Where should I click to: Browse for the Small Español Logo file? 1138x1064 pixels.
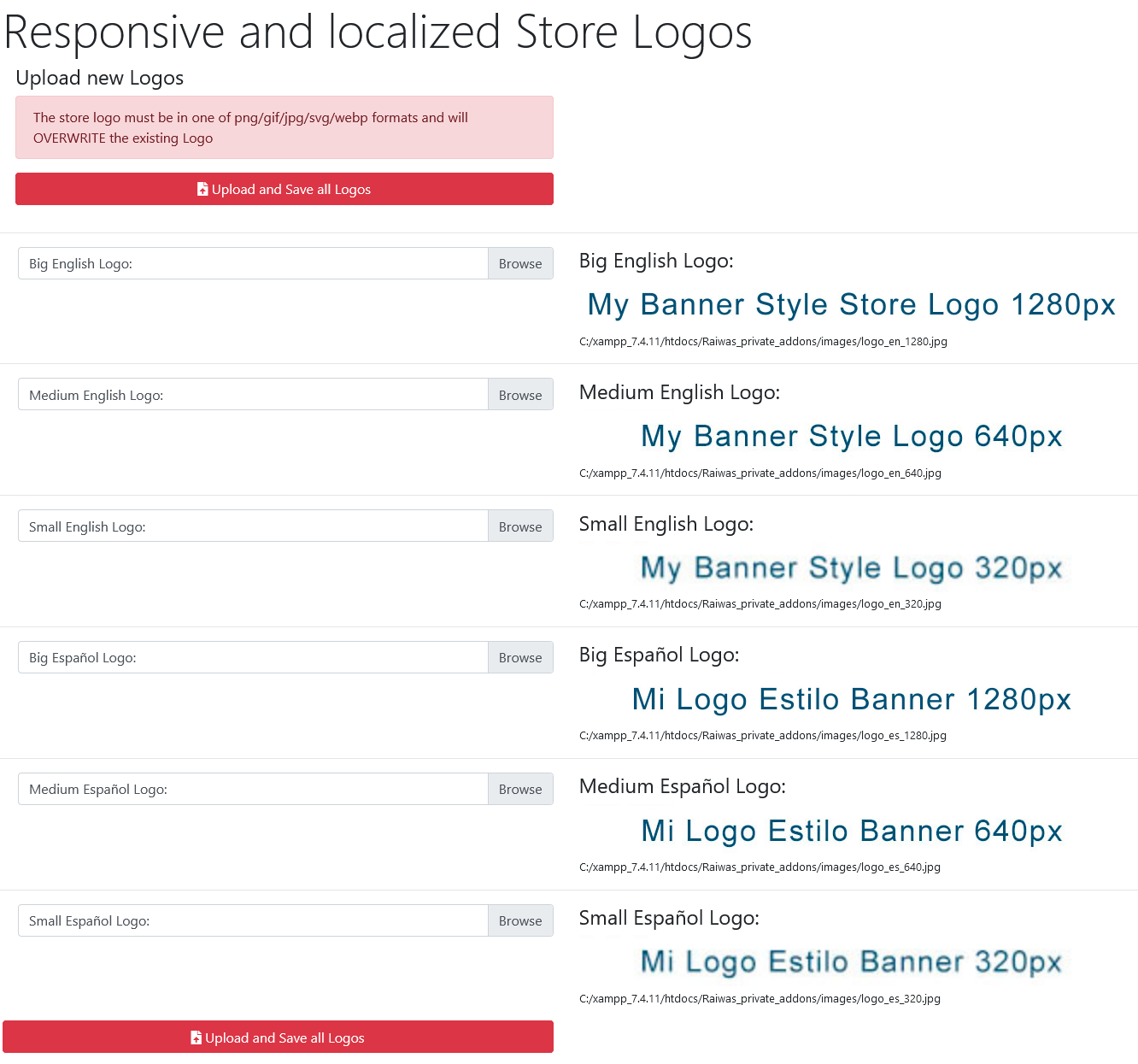point(520,920)
